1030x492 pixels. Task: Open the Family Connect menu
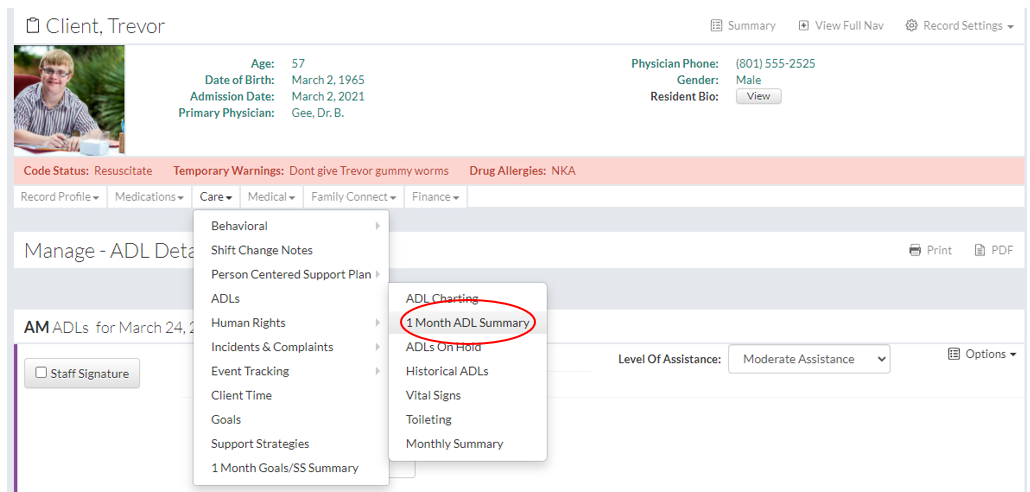point(353,197)
